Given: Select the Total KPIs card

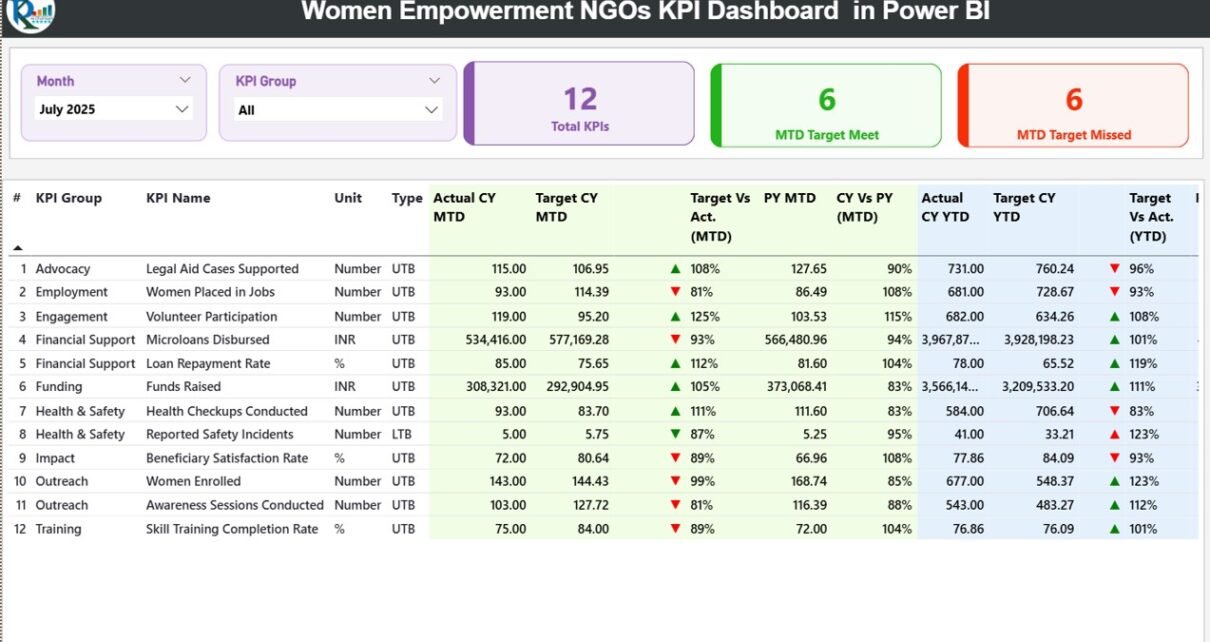Looking at the screenshot, I should click(x=580, y=104).
